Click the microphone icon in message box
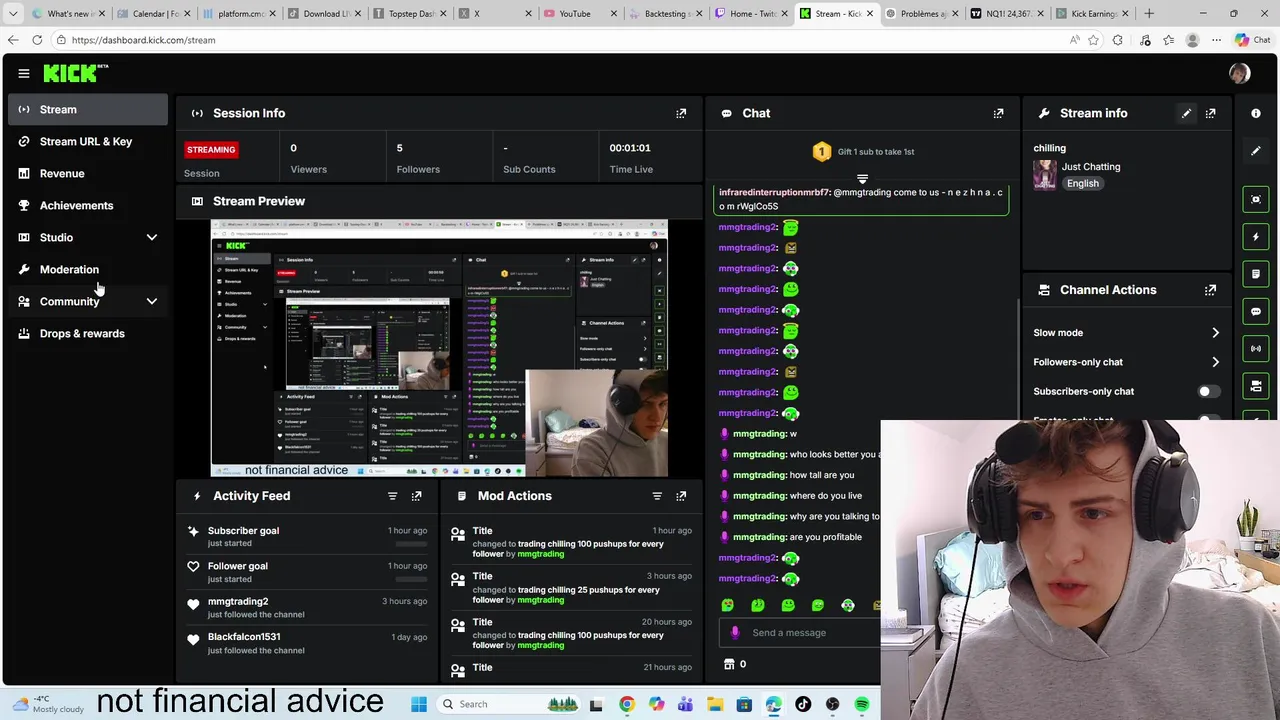This screenshot has height=720, width=1280. tap(735, 632)
